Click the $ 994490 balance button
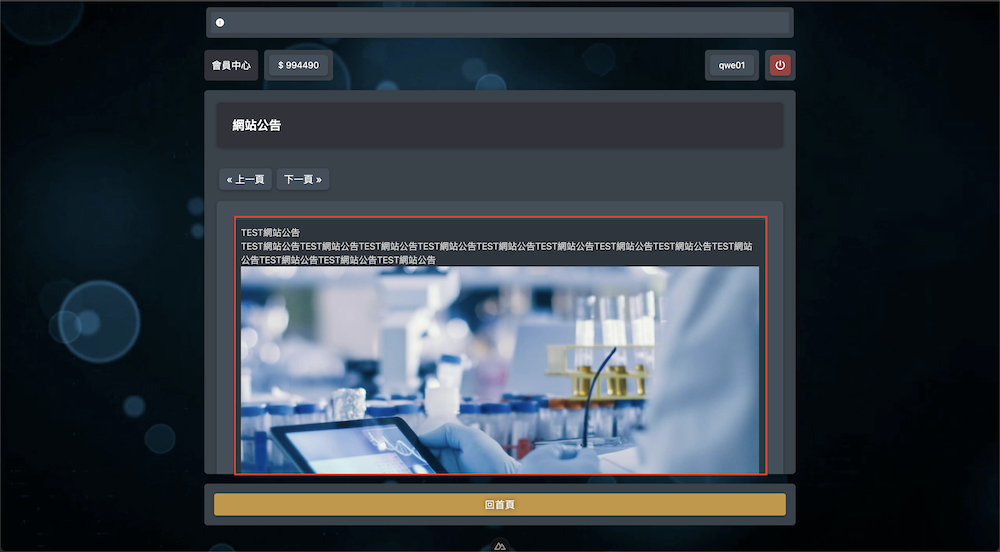This screenshot has height=552, width=1000. (x=298, y=65)
